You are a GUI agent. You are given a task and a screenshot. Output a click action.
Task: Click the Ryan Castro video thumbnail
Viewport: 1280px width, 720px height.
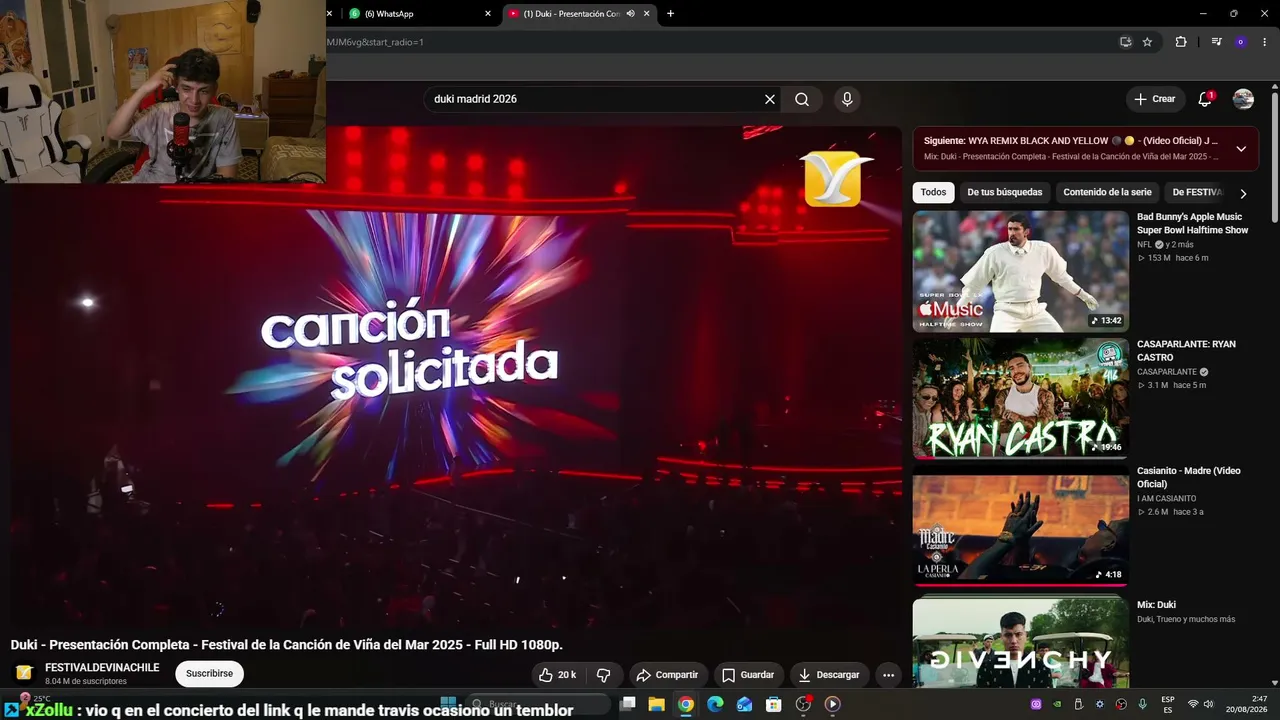tap(1020, 398)
